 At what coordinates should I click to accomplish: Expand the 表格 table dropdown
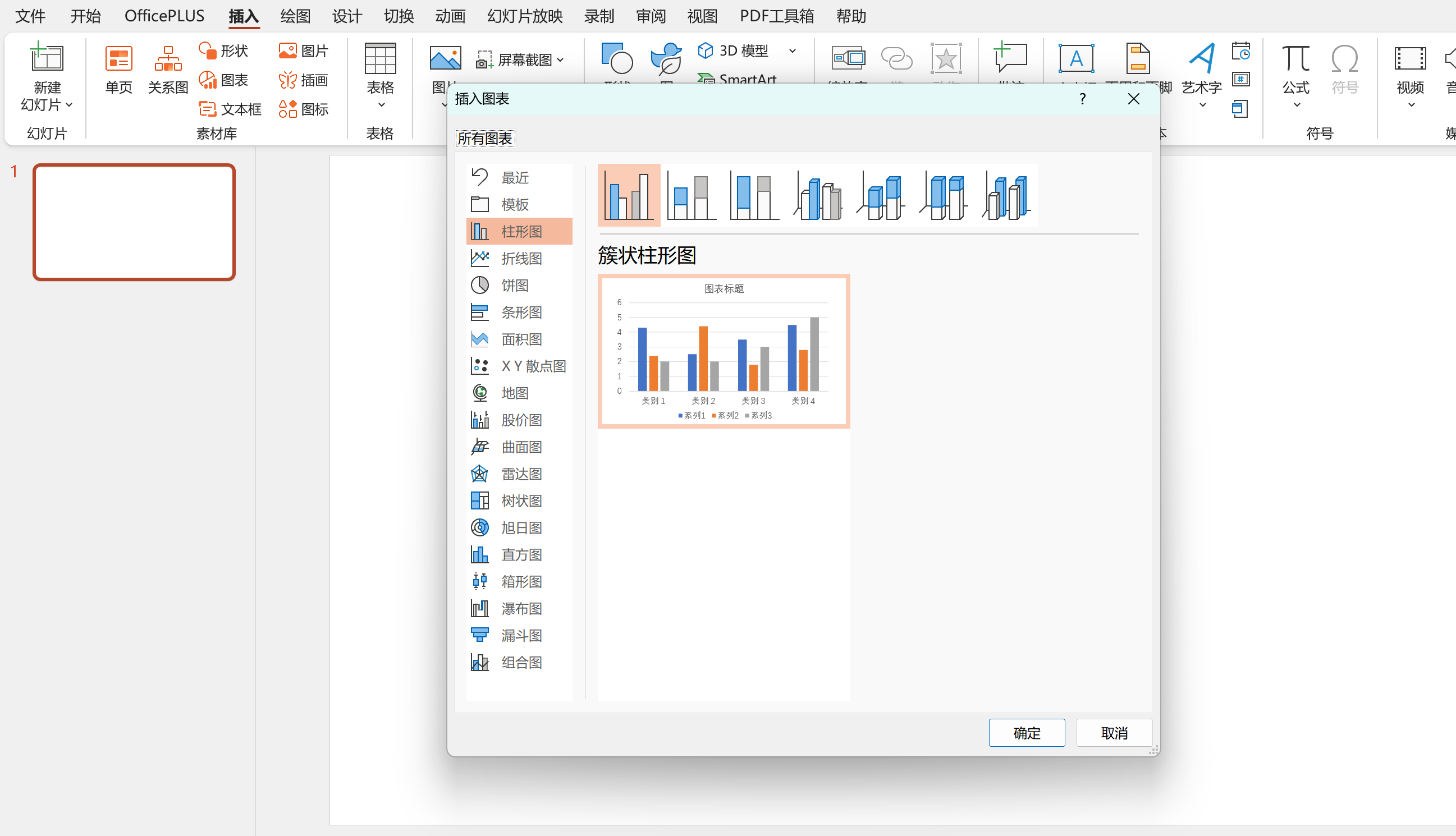380,105
